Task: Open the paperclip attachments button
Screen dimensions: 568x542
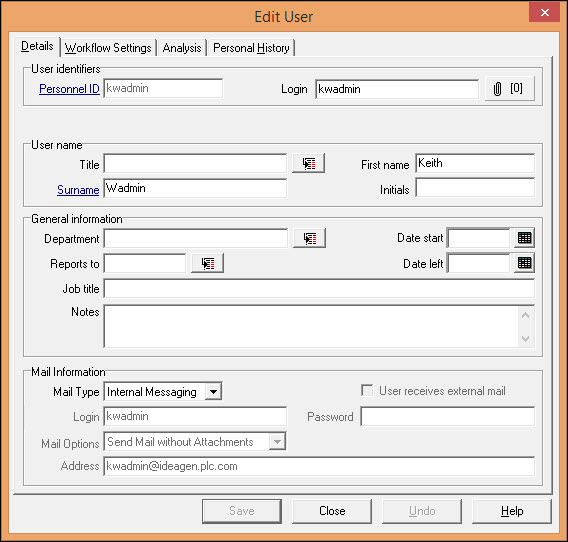Action: click(509, 88)
